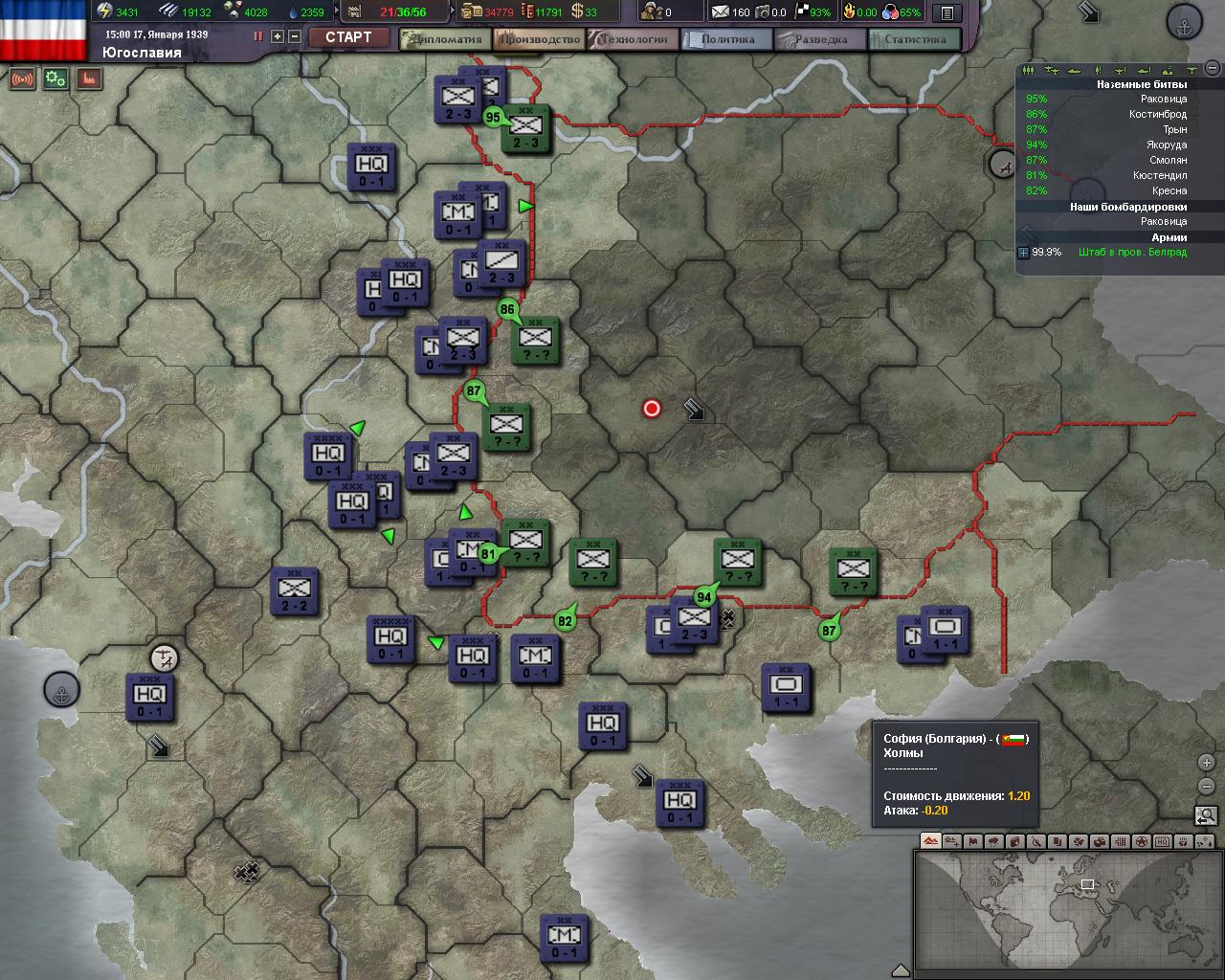
Task: Click the battle bubble showing 95
Action: click(493, 117)
